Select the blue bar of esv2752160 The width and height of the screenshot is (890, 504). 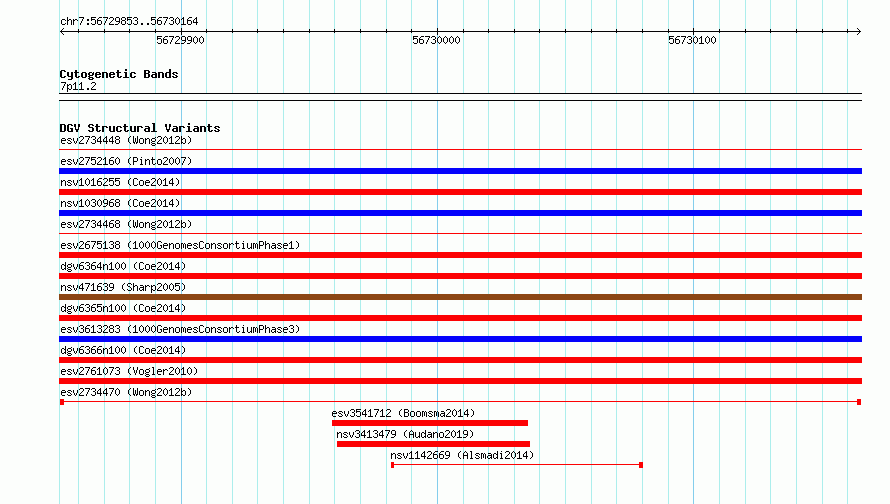click(460, 171)
